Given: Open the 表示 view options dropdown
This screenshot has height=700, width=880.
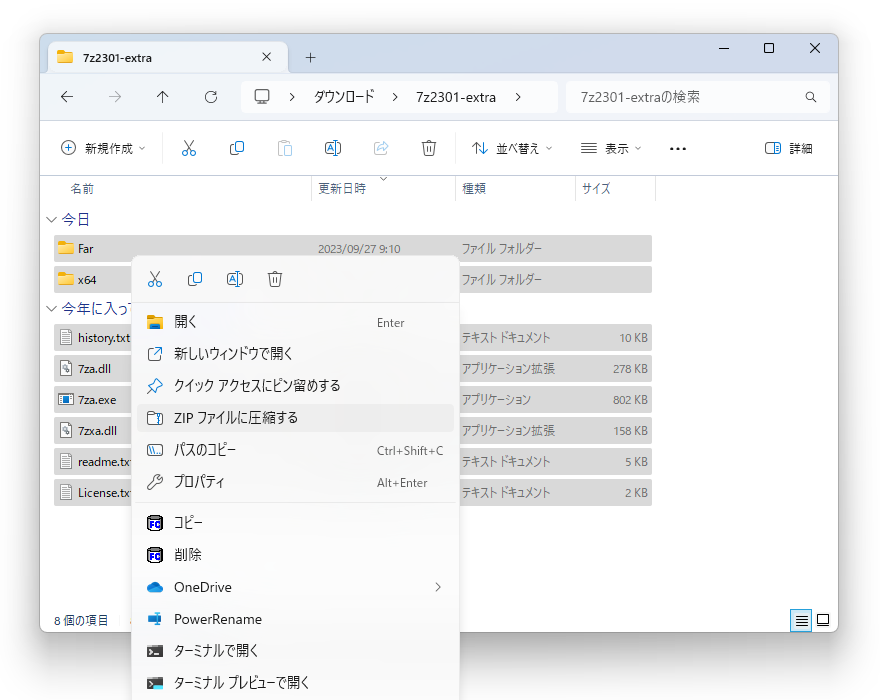Looking at the screenshot, I should (609, 147).
